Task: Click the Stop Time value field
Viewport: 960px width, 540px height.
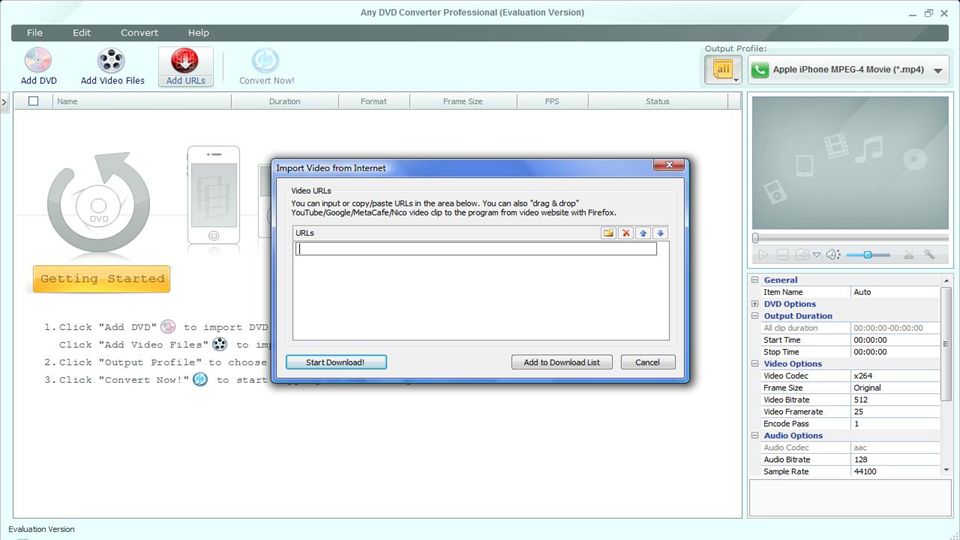Action: coord(895,352)
